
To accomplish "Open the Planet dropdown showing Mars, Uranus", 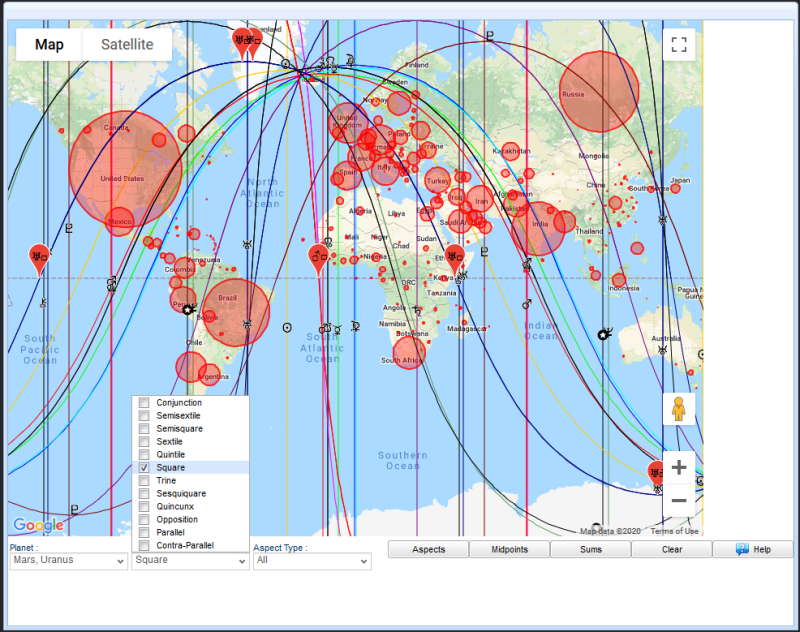I will 68,561.
